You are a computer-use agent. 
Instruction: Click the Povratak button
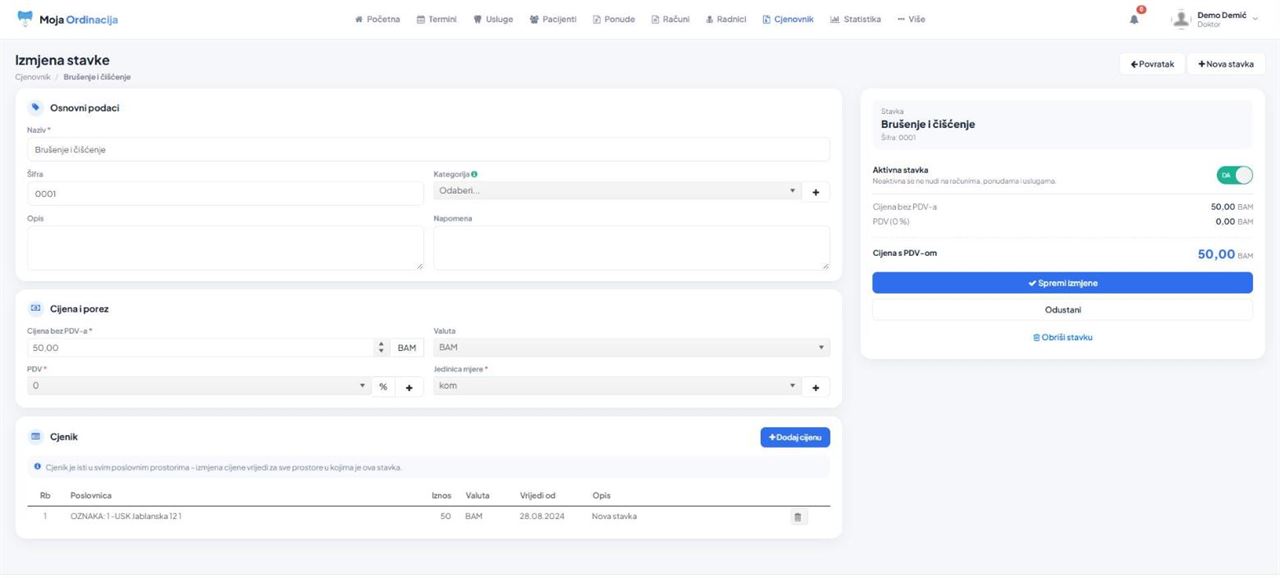1152,64
